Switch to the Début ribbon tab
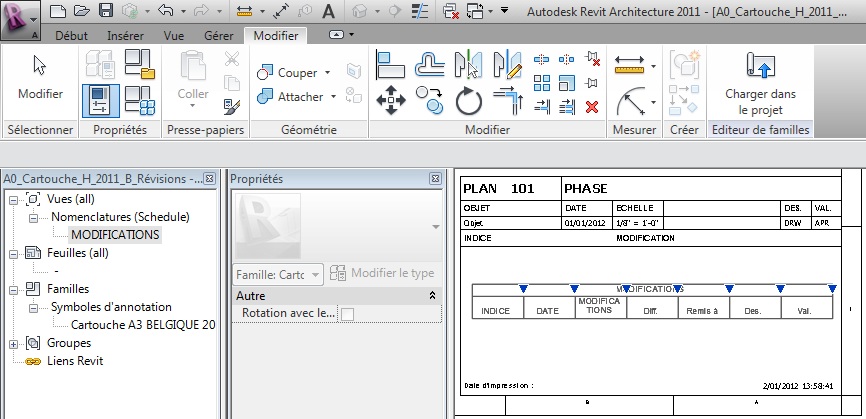Screen dimensions: 866x419 point(71,35)
